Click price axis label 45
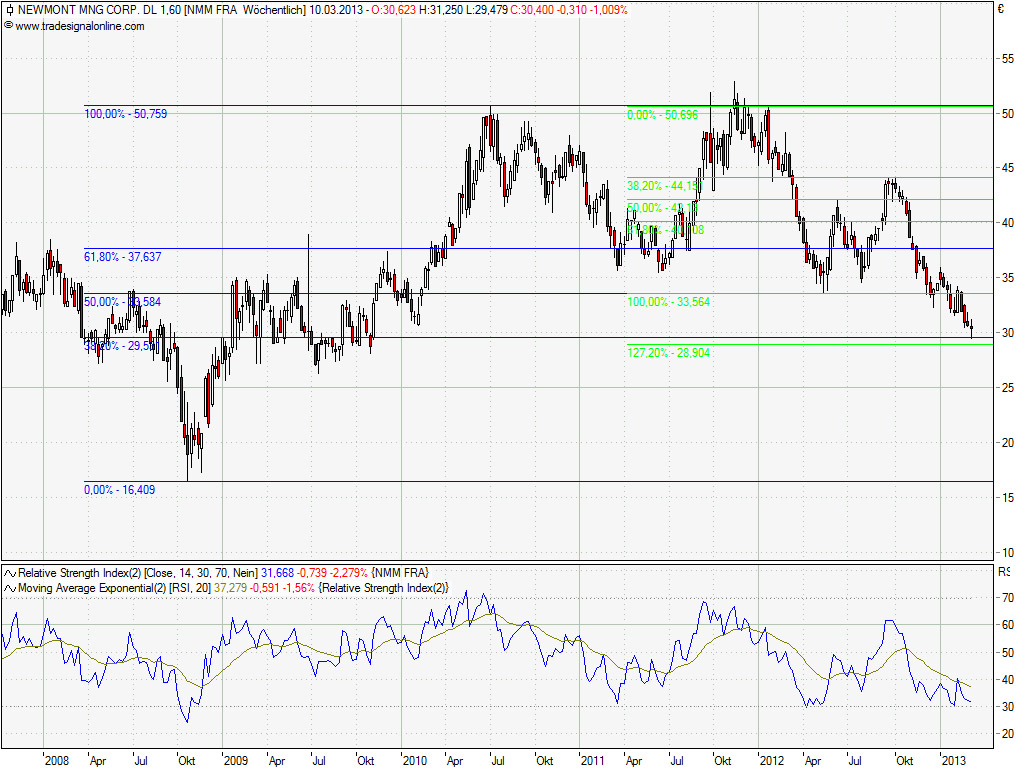 [x=1008, y=168]
